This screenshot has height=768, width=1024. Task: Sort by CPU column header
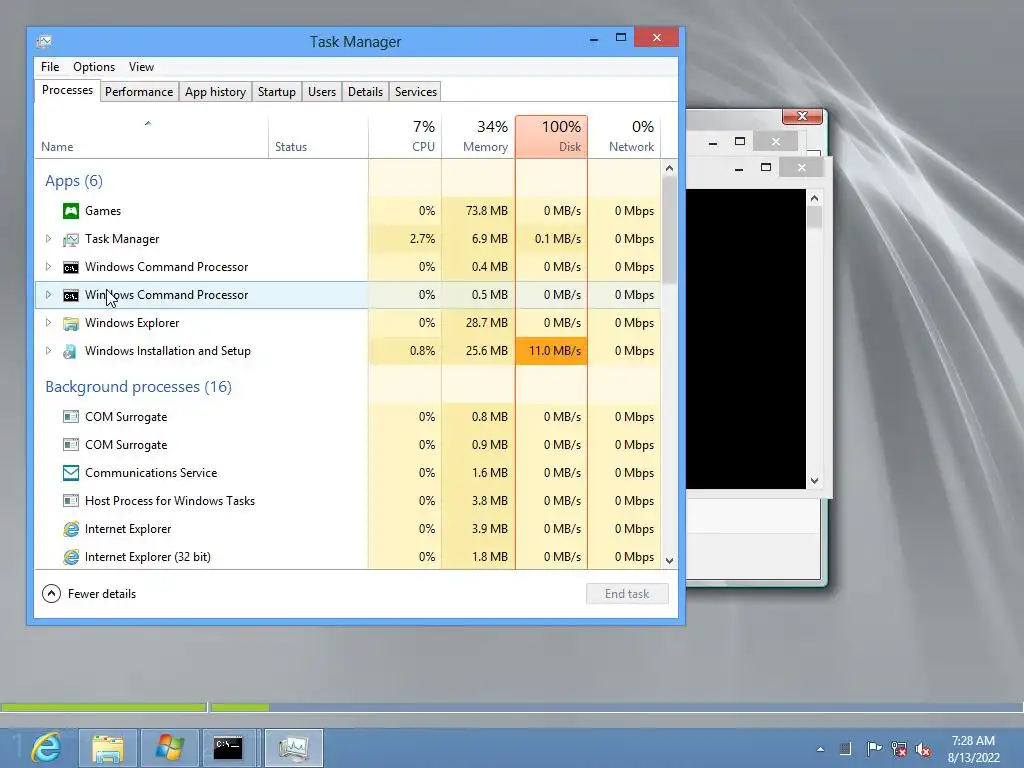(405, 137)
